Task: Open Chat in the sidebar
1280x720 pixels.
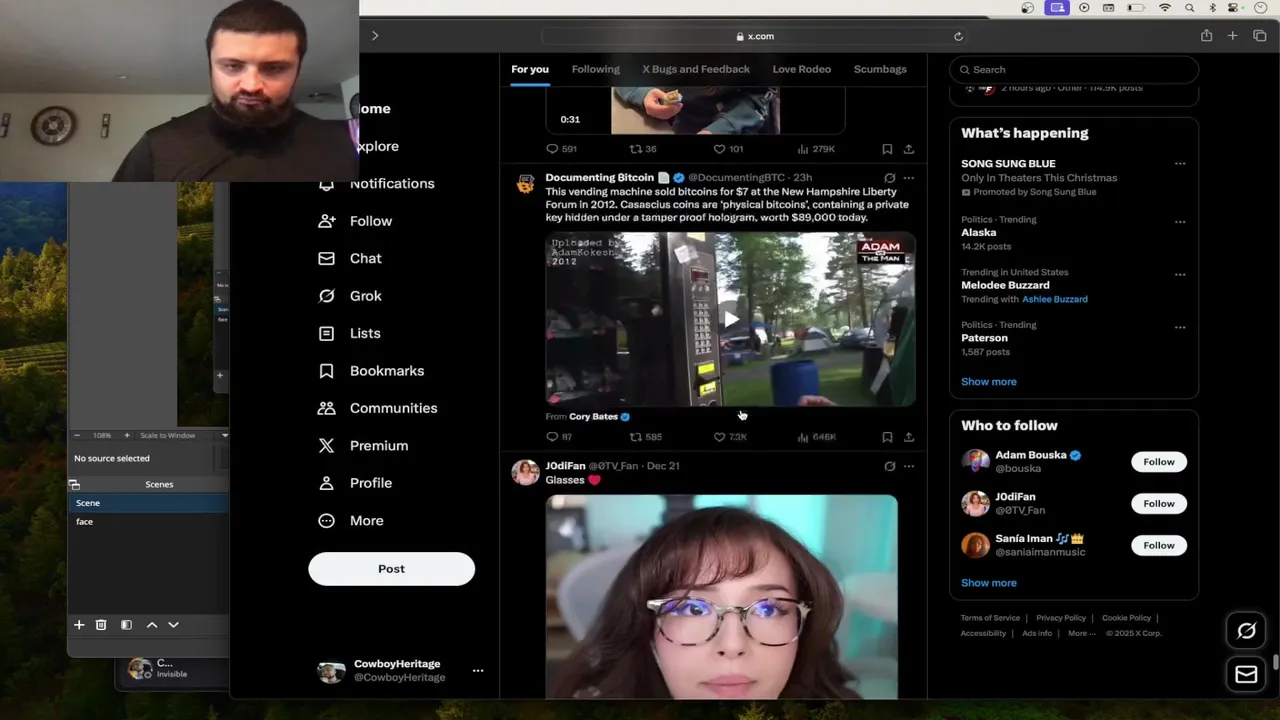Action: coord(349,258)
